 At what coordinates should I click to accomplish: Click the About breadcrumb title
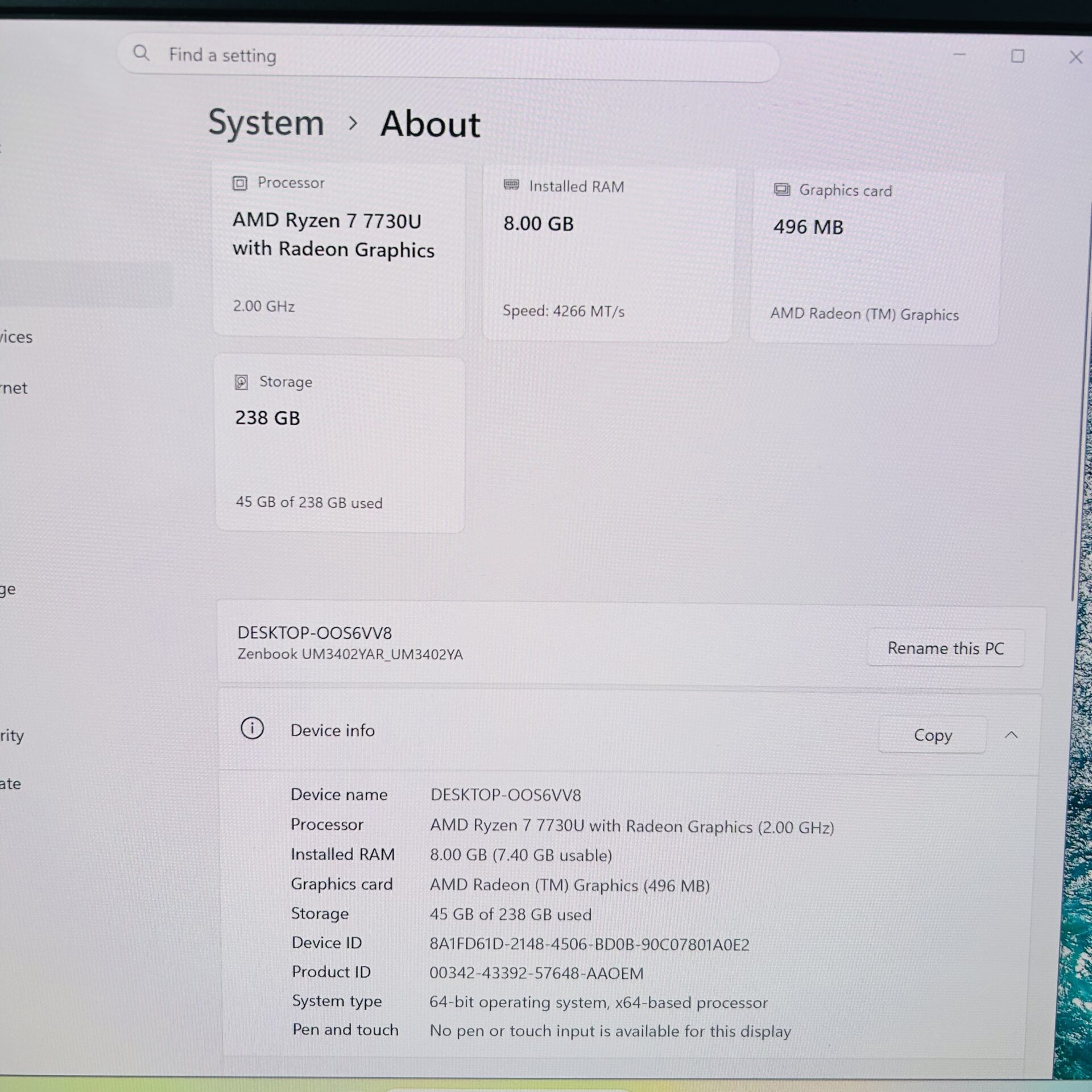pos(431,123)
